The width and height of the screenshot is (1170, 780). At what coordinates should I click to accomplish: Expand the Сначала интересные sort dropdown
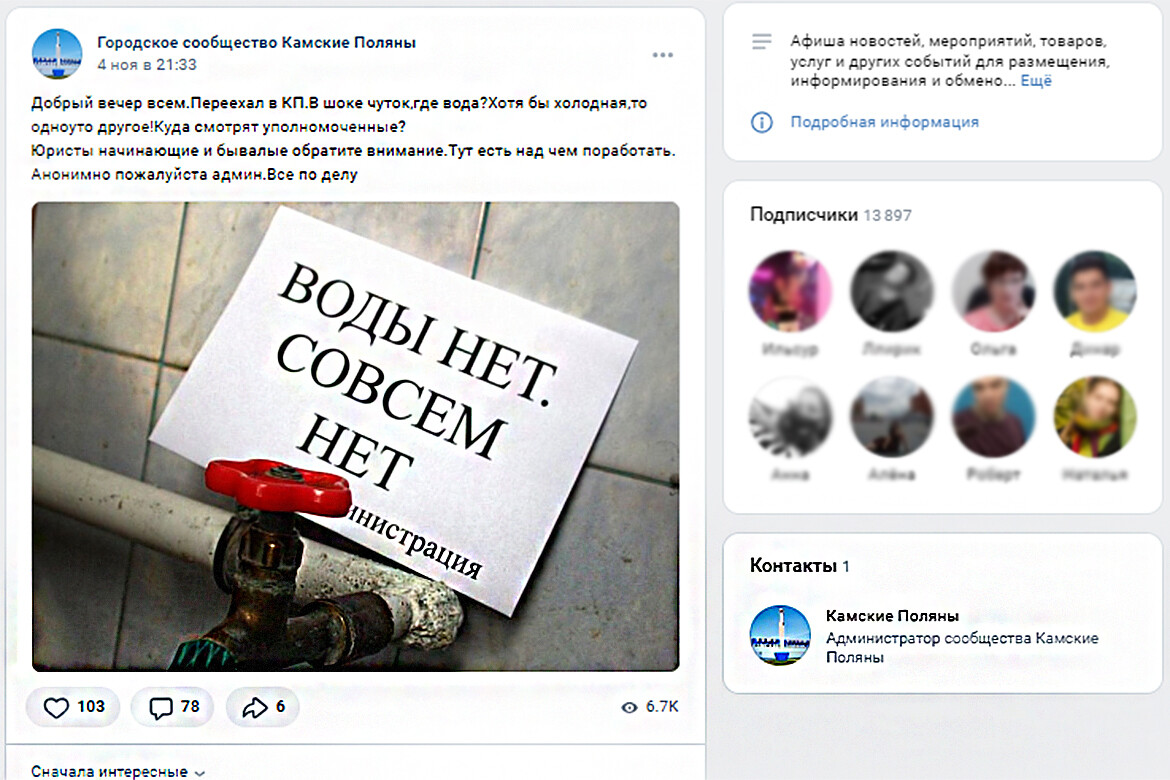coord(118,772)
